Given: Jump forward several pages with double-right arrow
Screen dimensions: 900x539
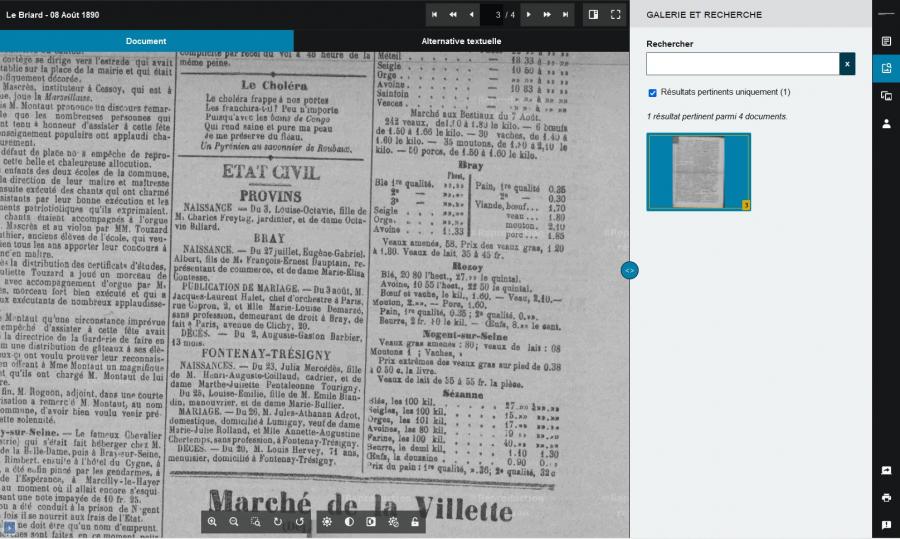Looking at the screenshot, I should (x=547, y=15).
